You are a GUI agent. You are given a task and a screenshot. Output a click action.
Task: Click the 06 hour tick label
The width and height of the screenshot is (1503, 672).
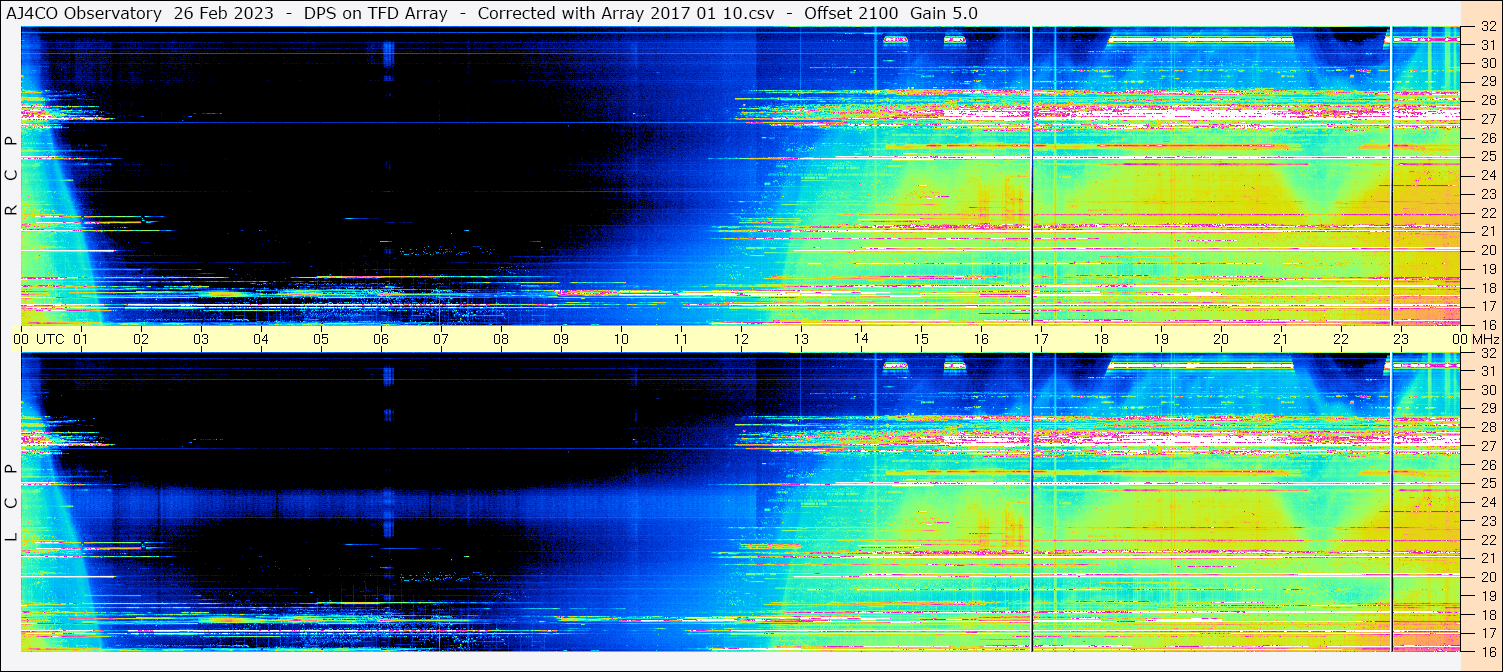point(381,339)
